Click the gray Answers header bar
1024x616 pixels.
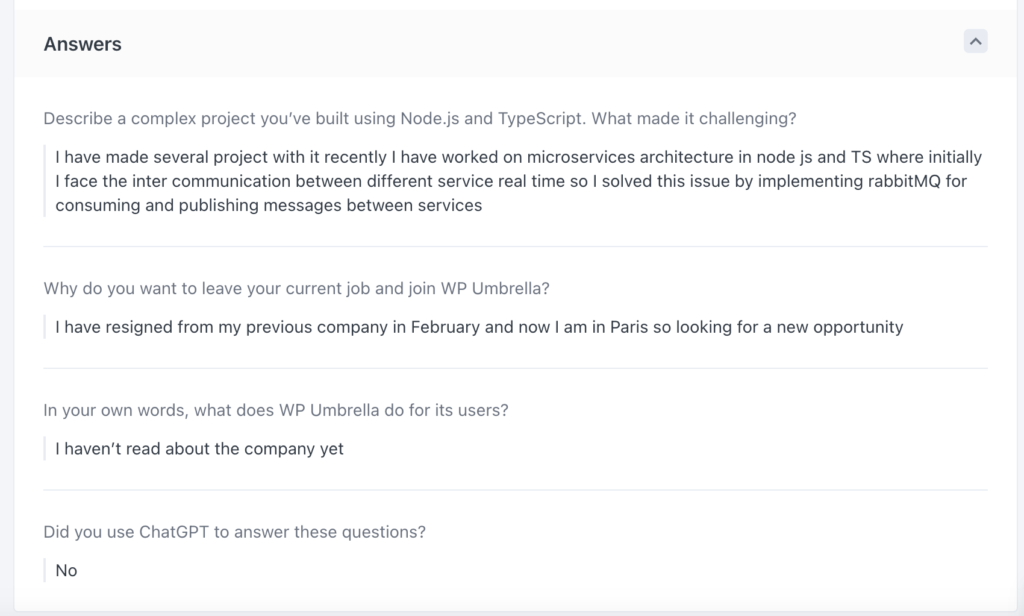(x=515, y=43)
